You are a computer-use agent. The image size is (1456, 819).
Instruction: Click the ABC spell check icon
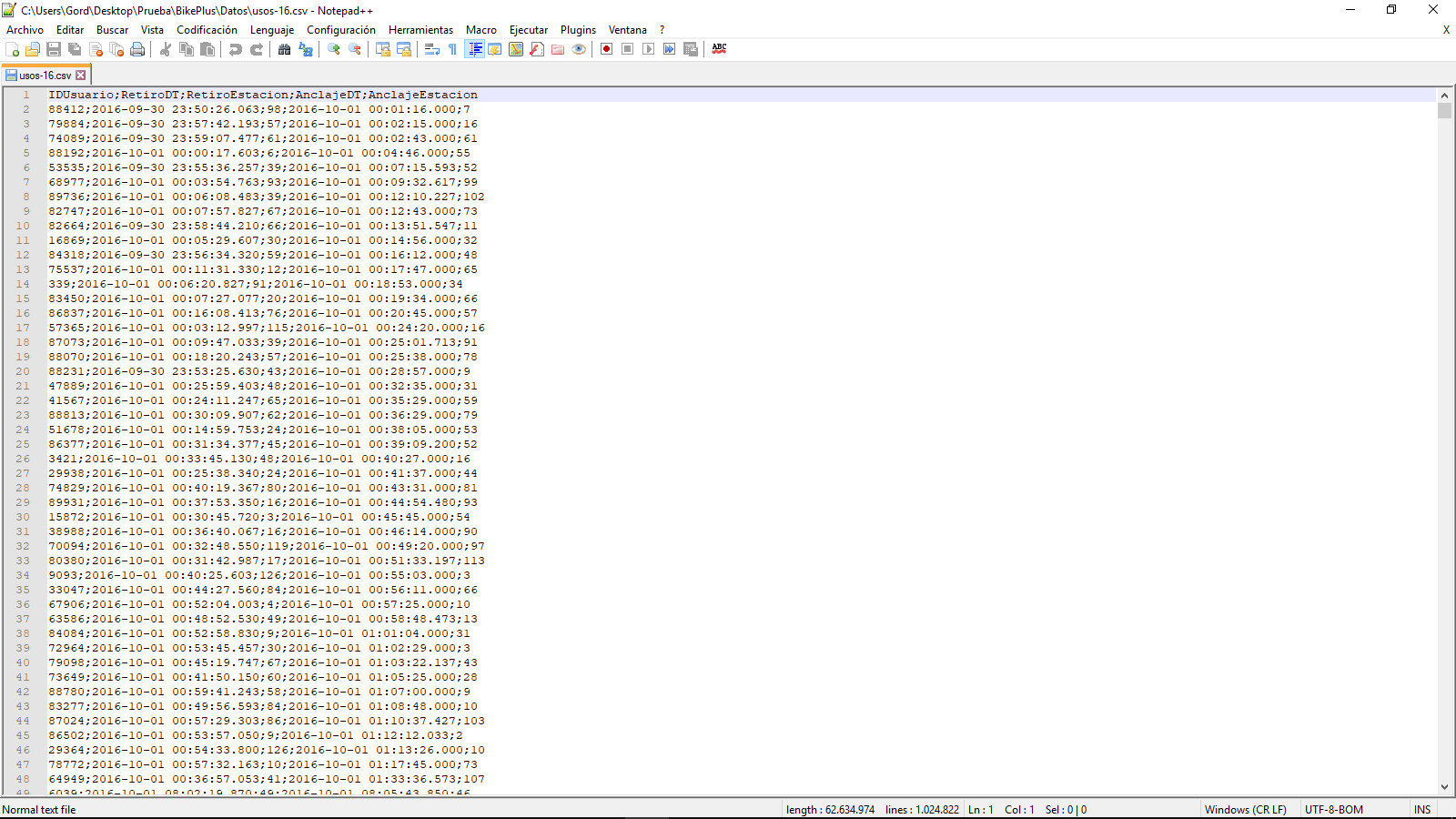point(719,49)
